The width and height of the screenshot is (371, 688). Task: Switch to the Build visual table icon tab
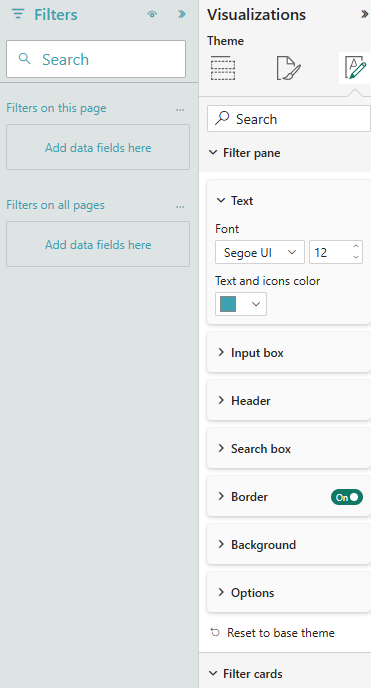pos(223,68)
